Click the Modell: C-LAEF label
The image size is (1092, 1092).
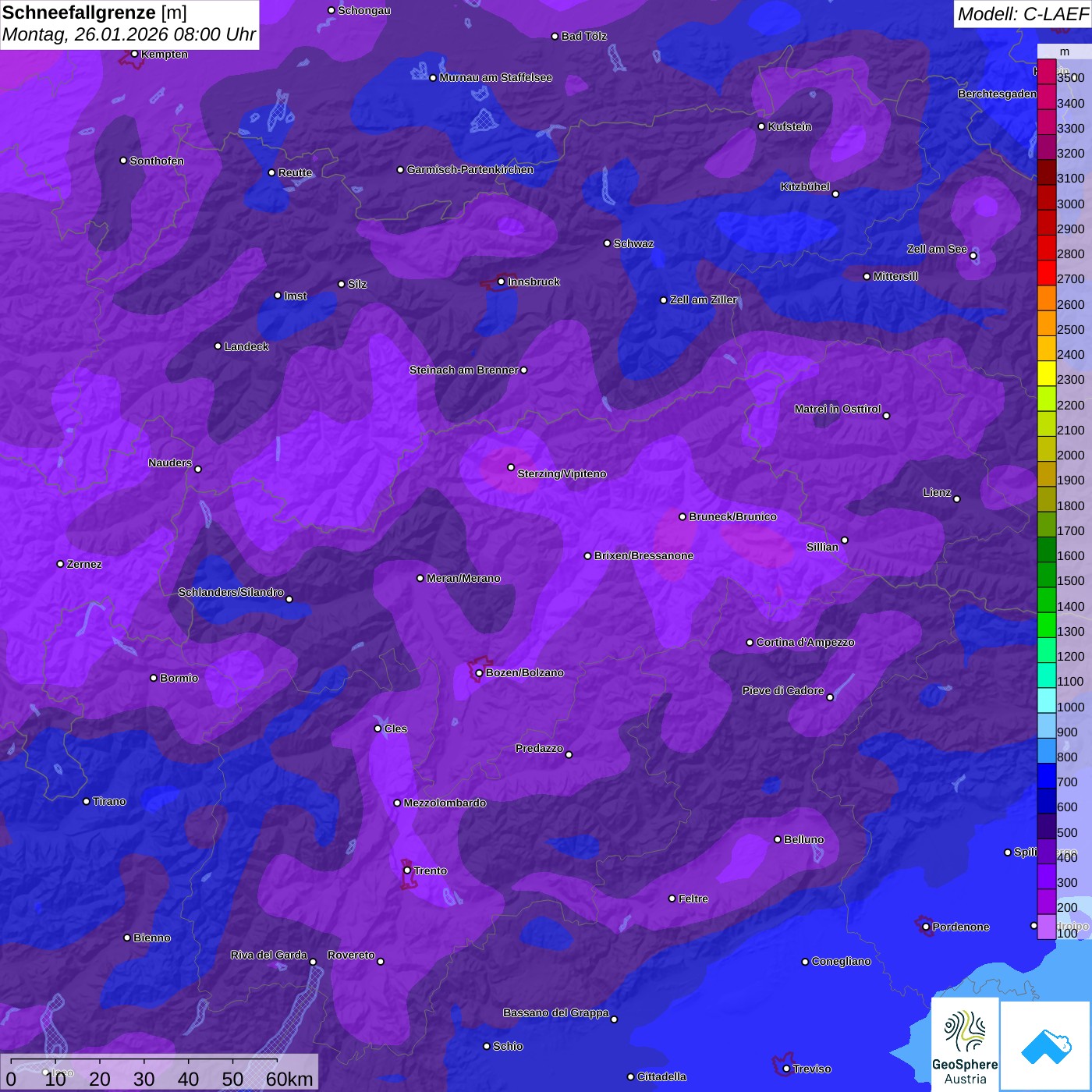pos(1023,13)
